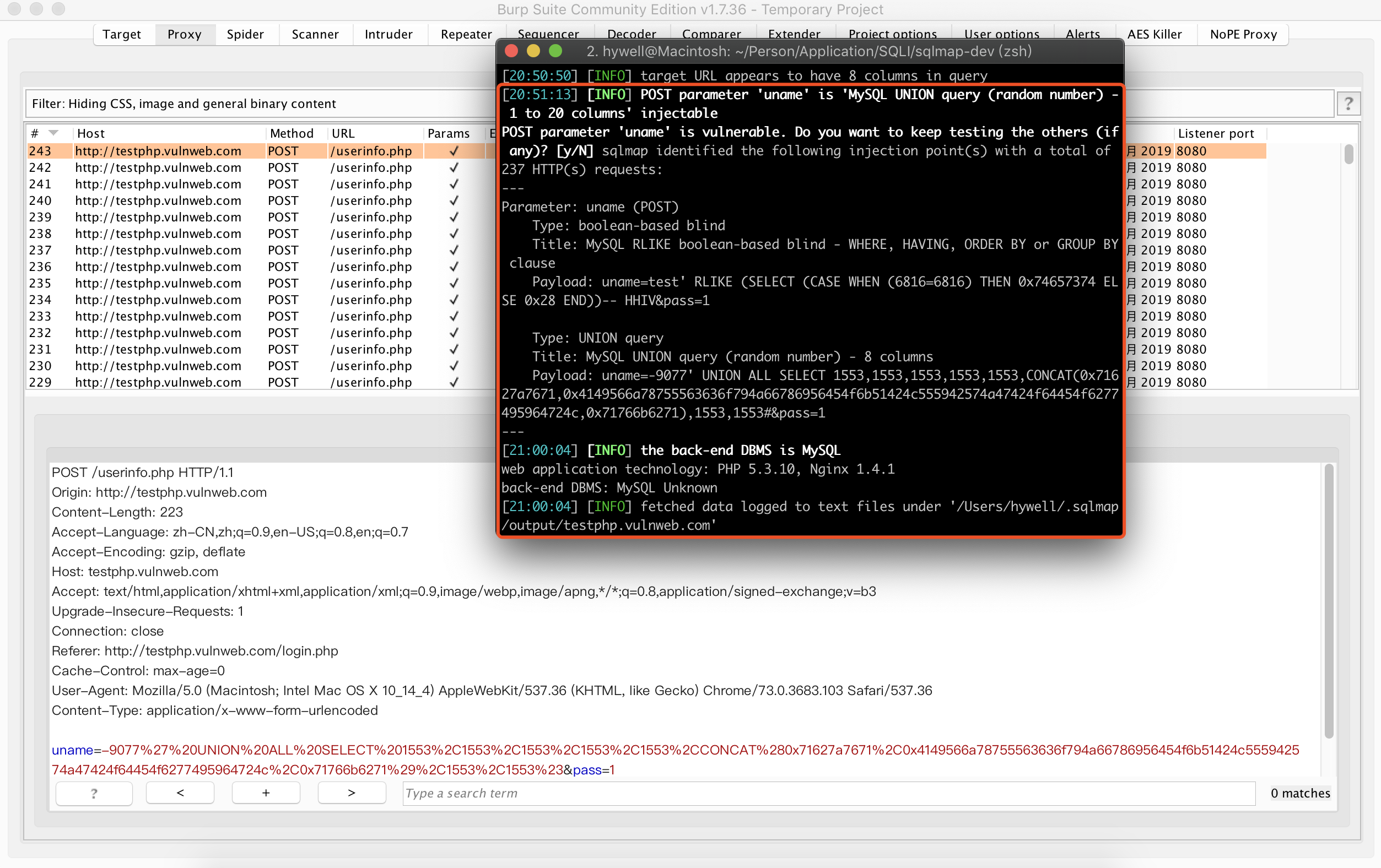Click the sort arrow in # column

click(x=54, y=133)
